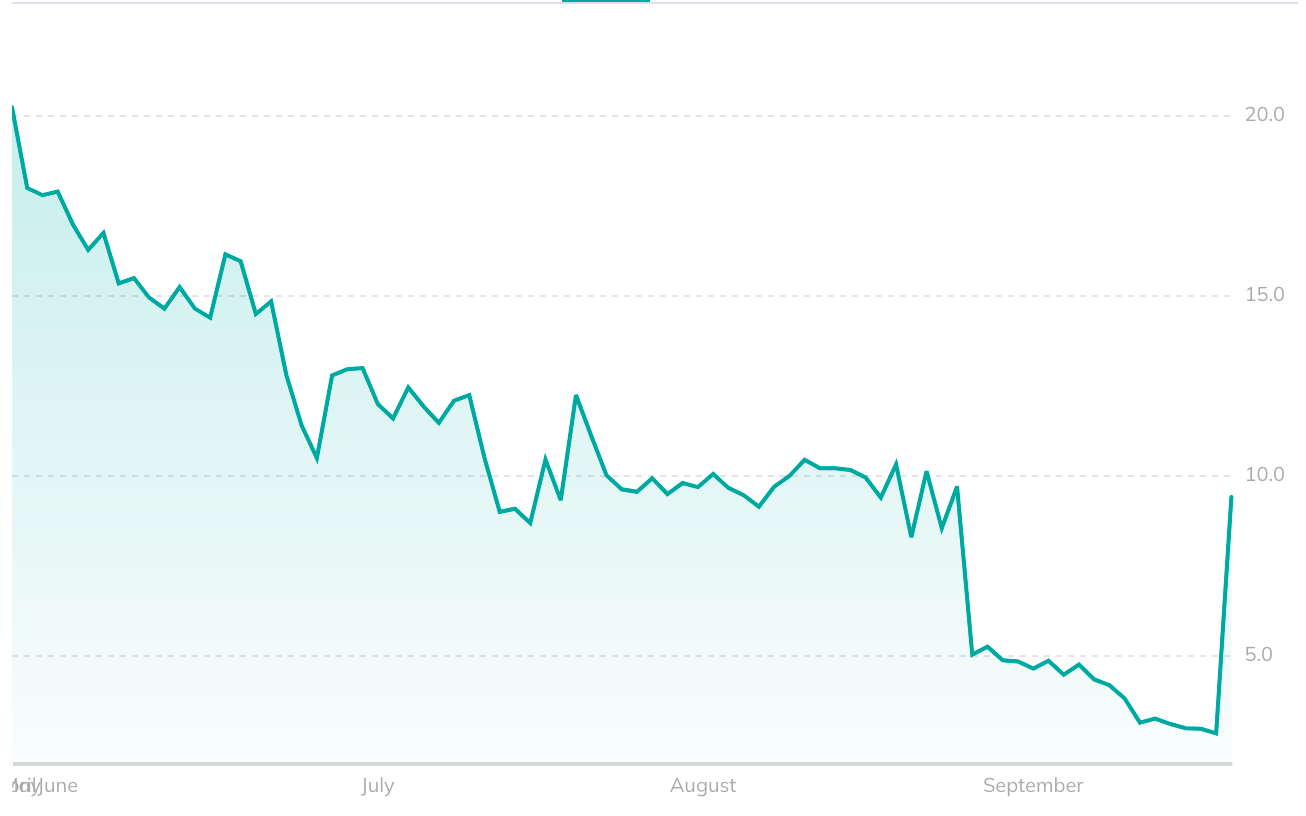This screenshot has width=1306, height=816.
Task: Click the 10.0 y-axis label
Action: pos(1264,475)
